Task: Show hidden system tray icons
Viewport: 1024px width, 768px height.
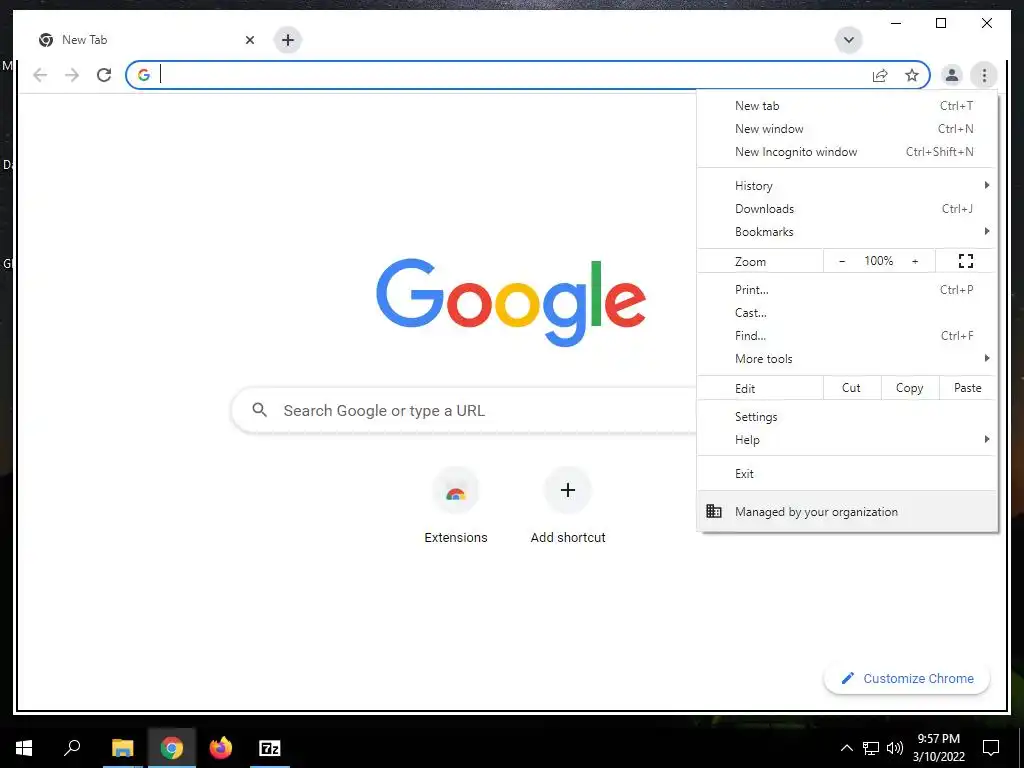Action: (846, 748)
